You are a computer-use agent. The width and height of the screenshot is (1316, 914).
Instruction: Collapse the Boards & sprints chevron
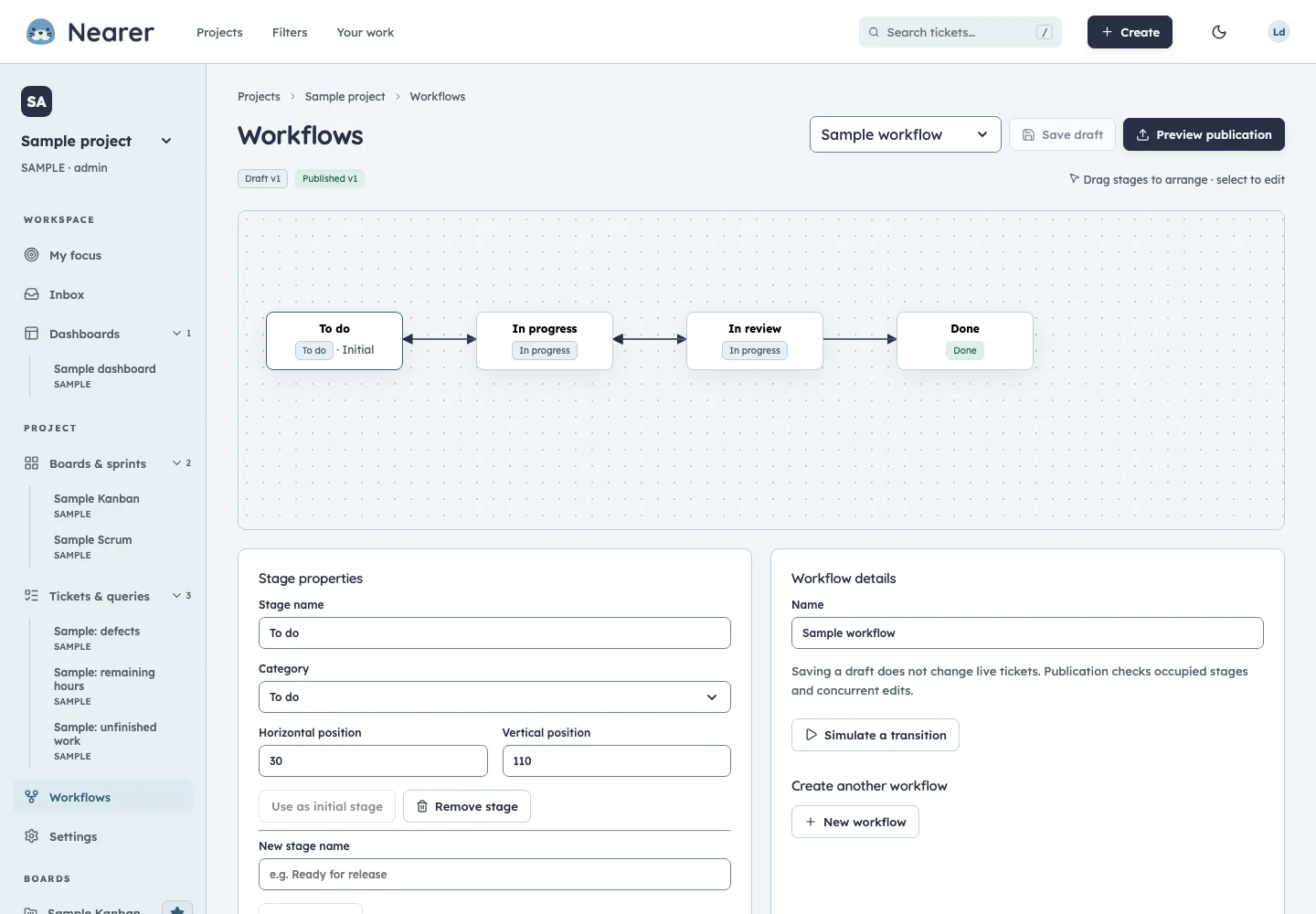point(176,463)
